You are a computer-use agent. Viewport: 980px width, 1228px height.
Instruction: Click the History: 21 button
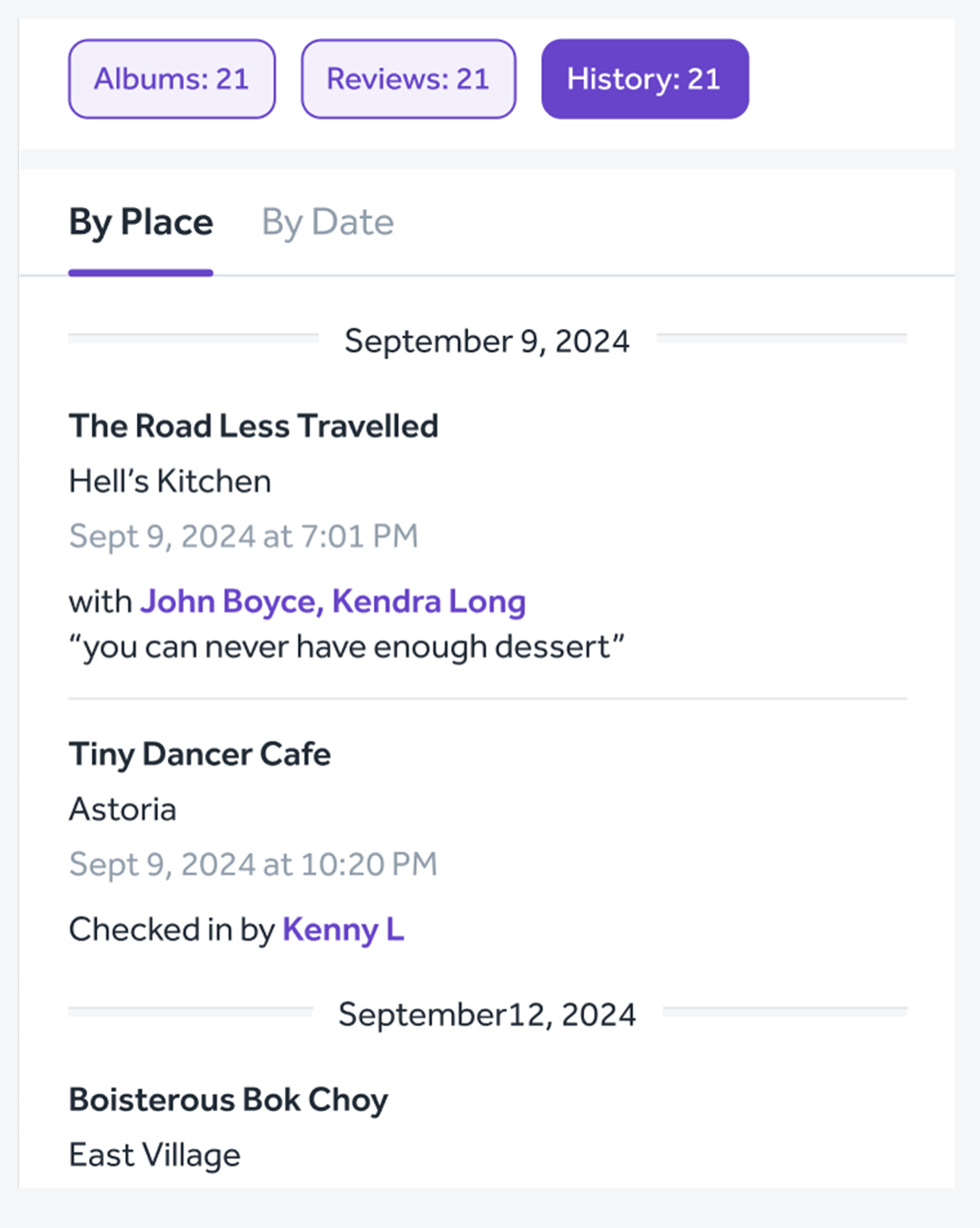644,79
